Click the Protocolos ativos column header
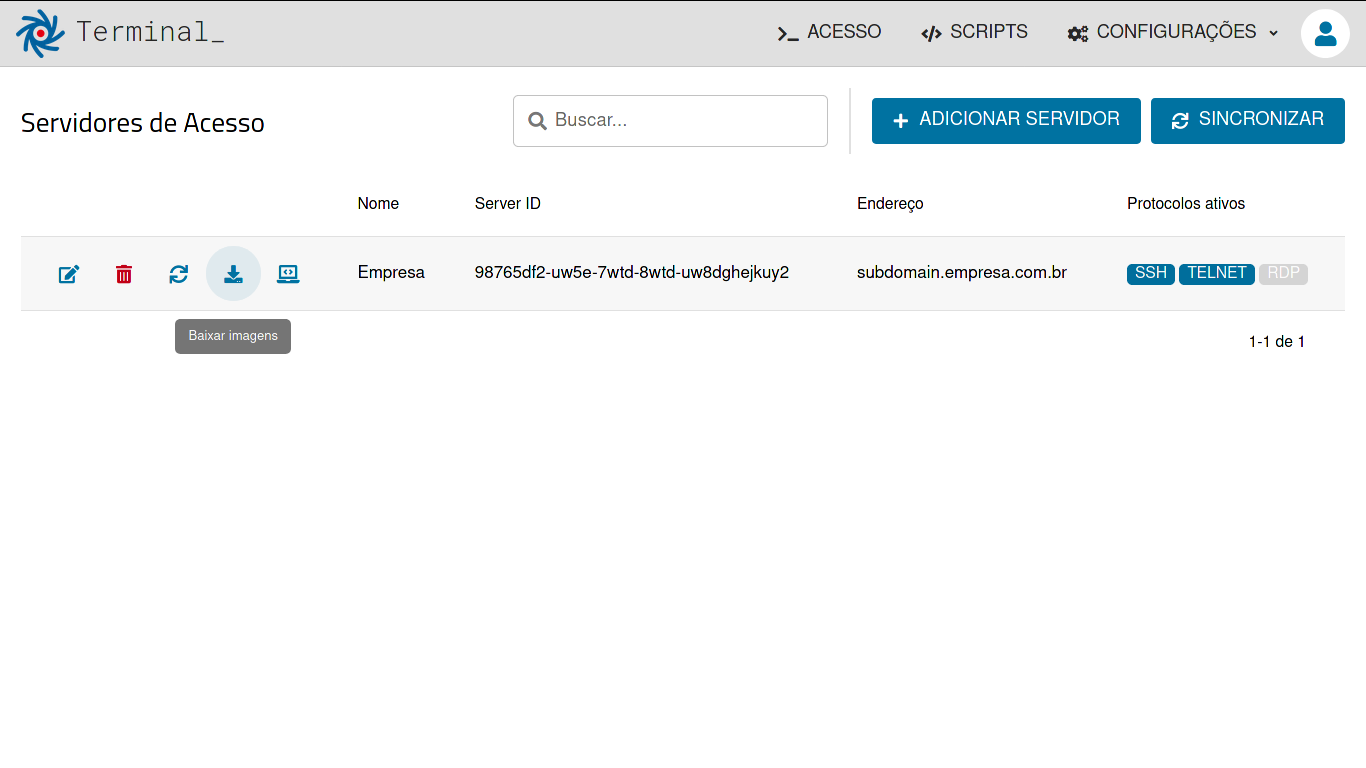 pos(1186,204)
